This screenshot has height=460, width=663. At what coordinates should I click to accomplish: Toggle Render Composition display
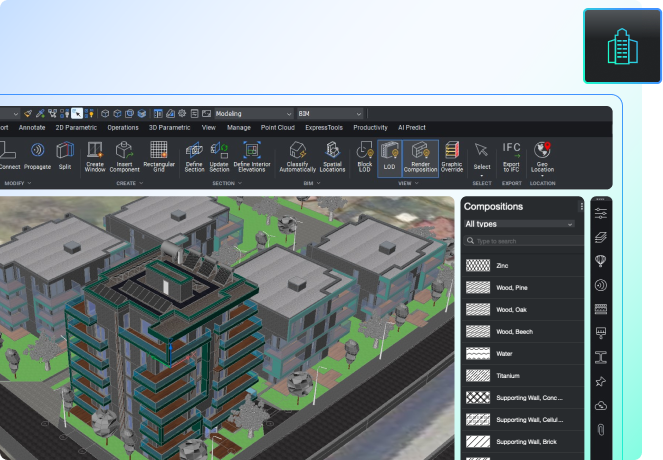coord(420,156)
